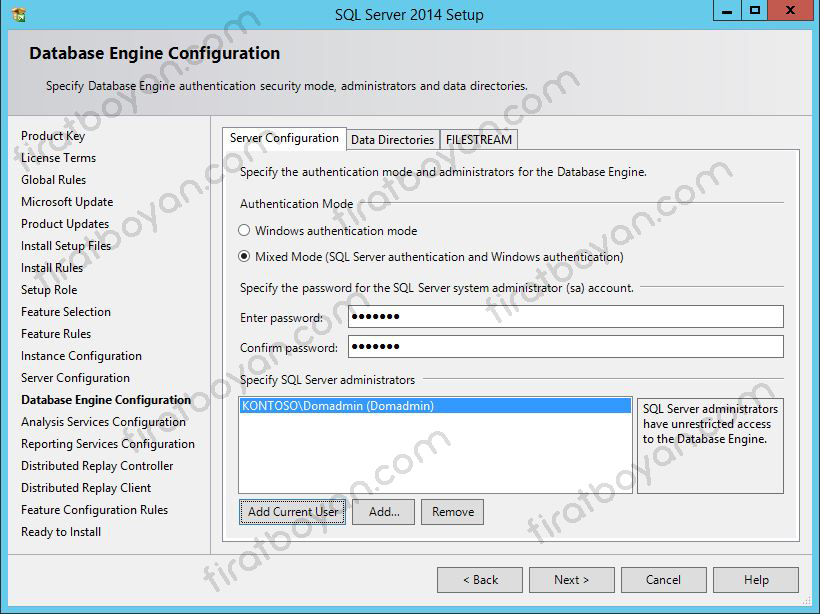This screenshot has height=614, width=820.
Task: Click Distributed Replay Controller step
Action: coord(97,465)
